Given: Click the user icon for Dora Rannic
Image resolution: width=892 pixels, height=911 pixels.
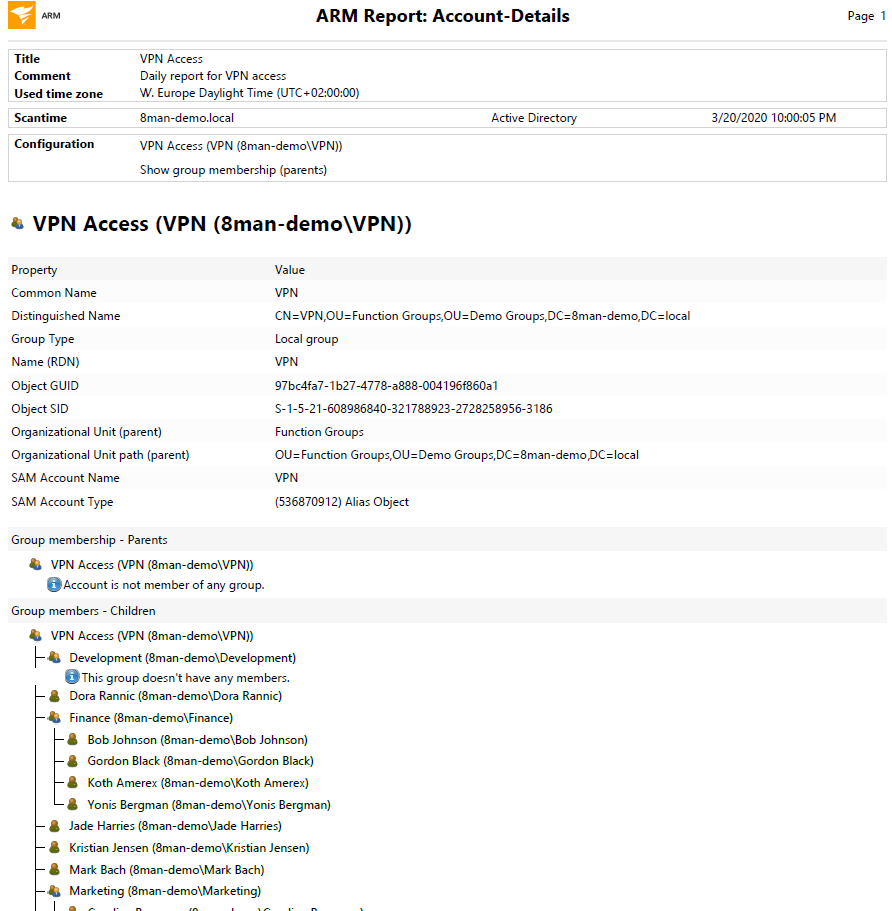Looking at the screenshot, I should click(x=55, y=695).
